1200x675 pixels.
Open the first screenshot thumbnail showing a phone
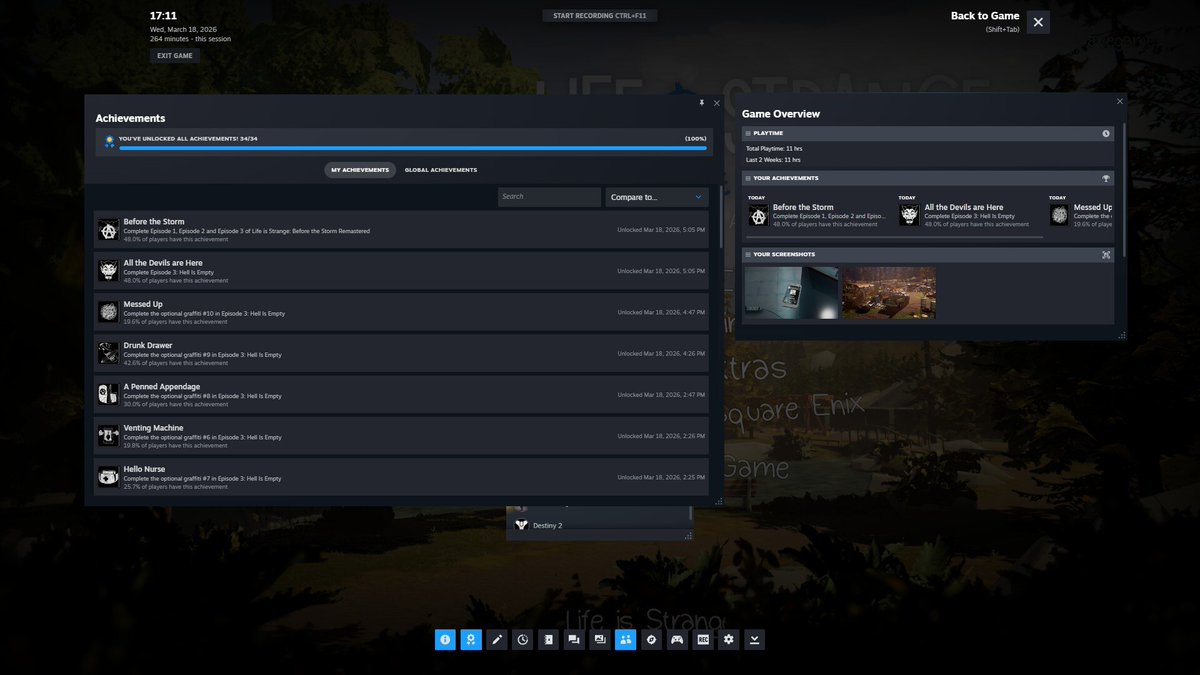(x=791, y=293)
